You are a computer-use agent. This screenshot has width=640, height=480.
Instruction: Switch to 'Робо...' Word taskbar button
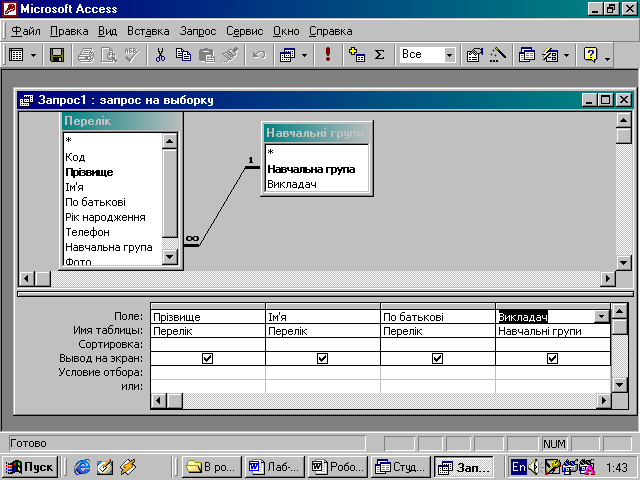[x=338, y=467]
